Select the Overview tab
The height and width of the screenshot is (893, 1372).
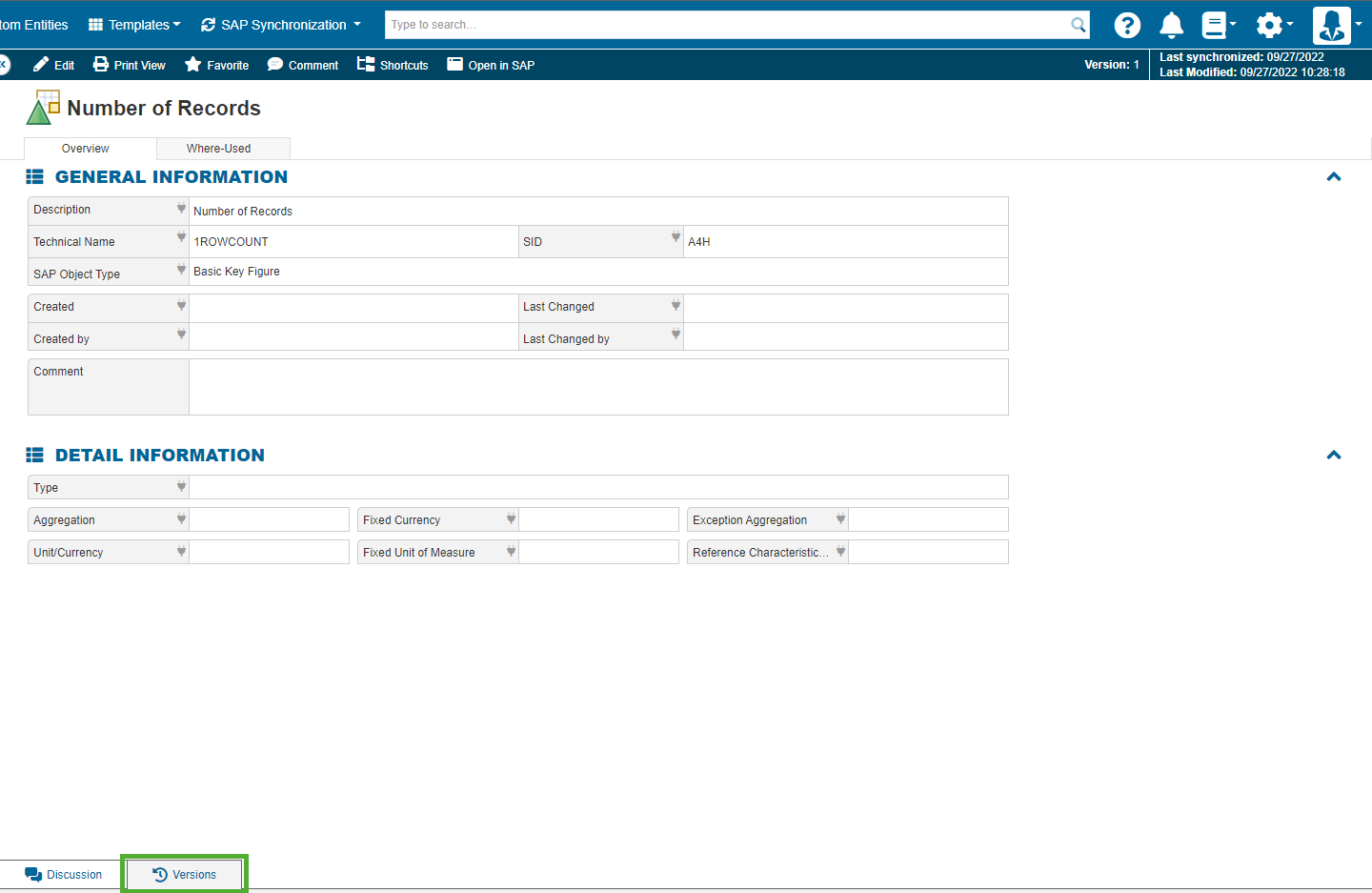[x=86, y=149]
